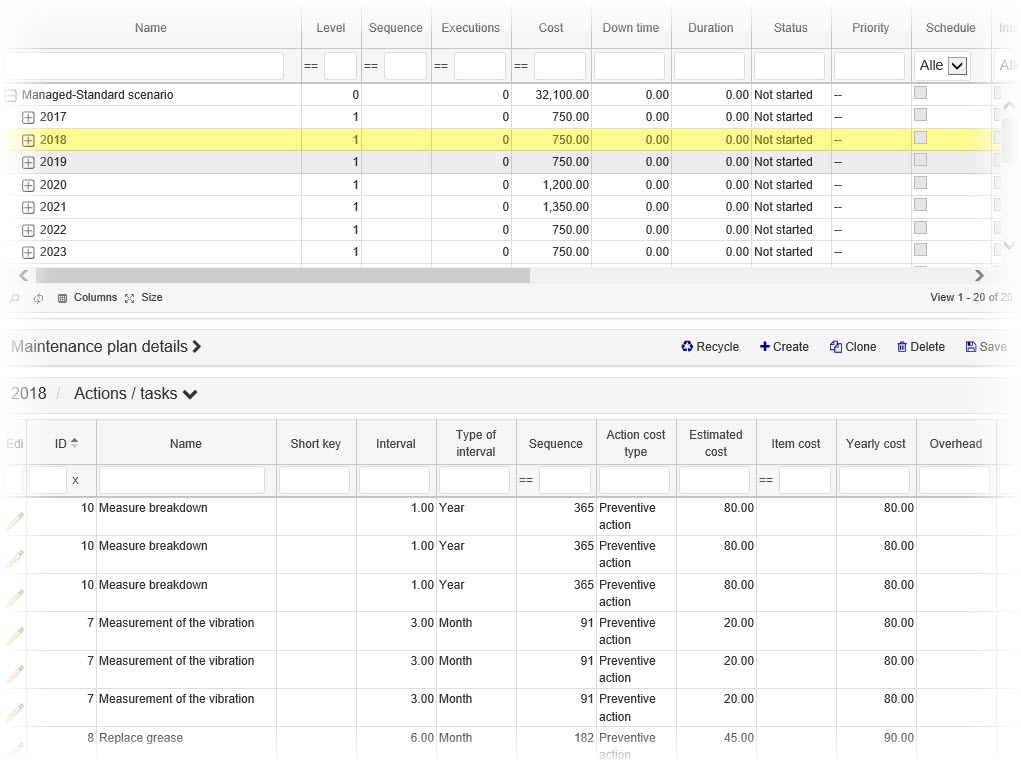Click the Delete button

point(921,347)
